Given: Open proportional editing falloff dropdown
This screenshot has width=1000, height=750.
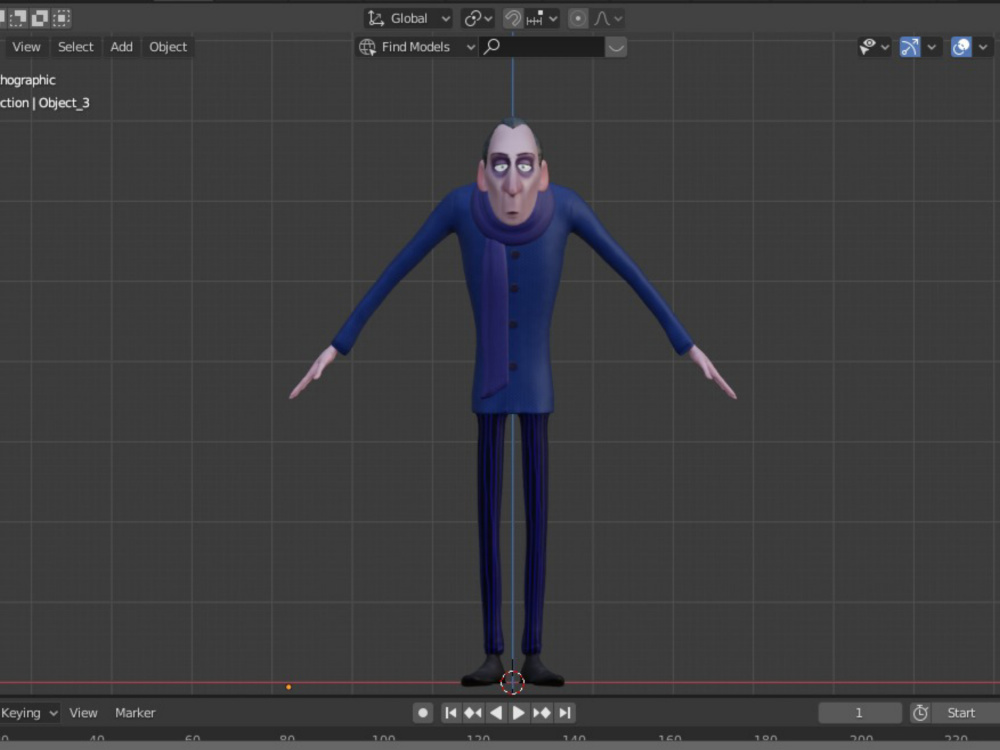Looking at the screenshot, I should coord(608,18).
